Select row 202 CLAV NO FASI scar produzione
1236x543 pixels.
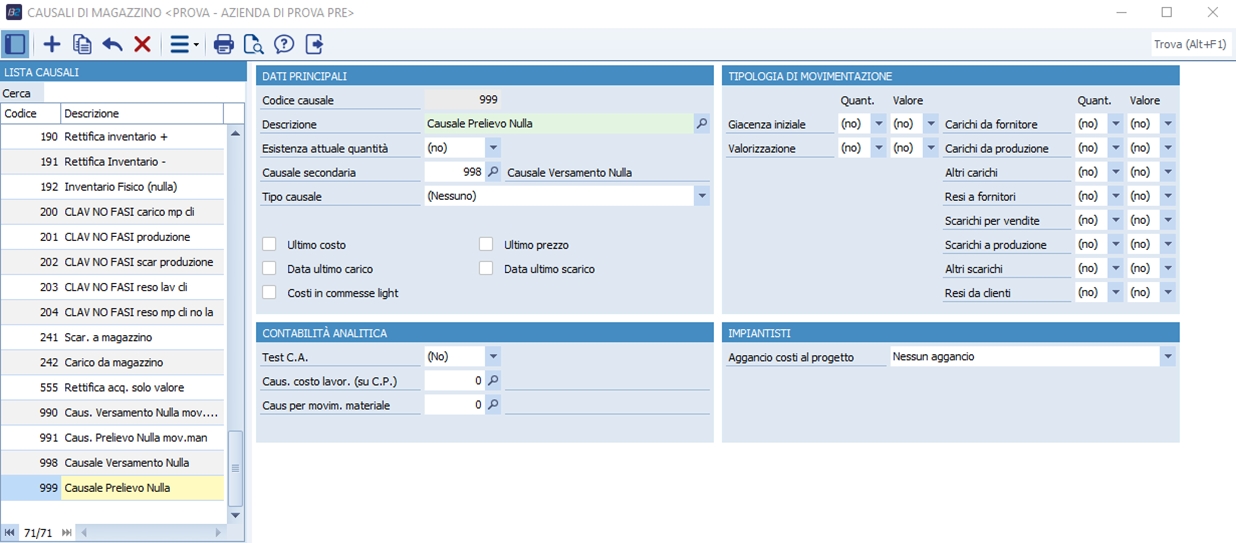pyautogui.click(x=113, y=262)
